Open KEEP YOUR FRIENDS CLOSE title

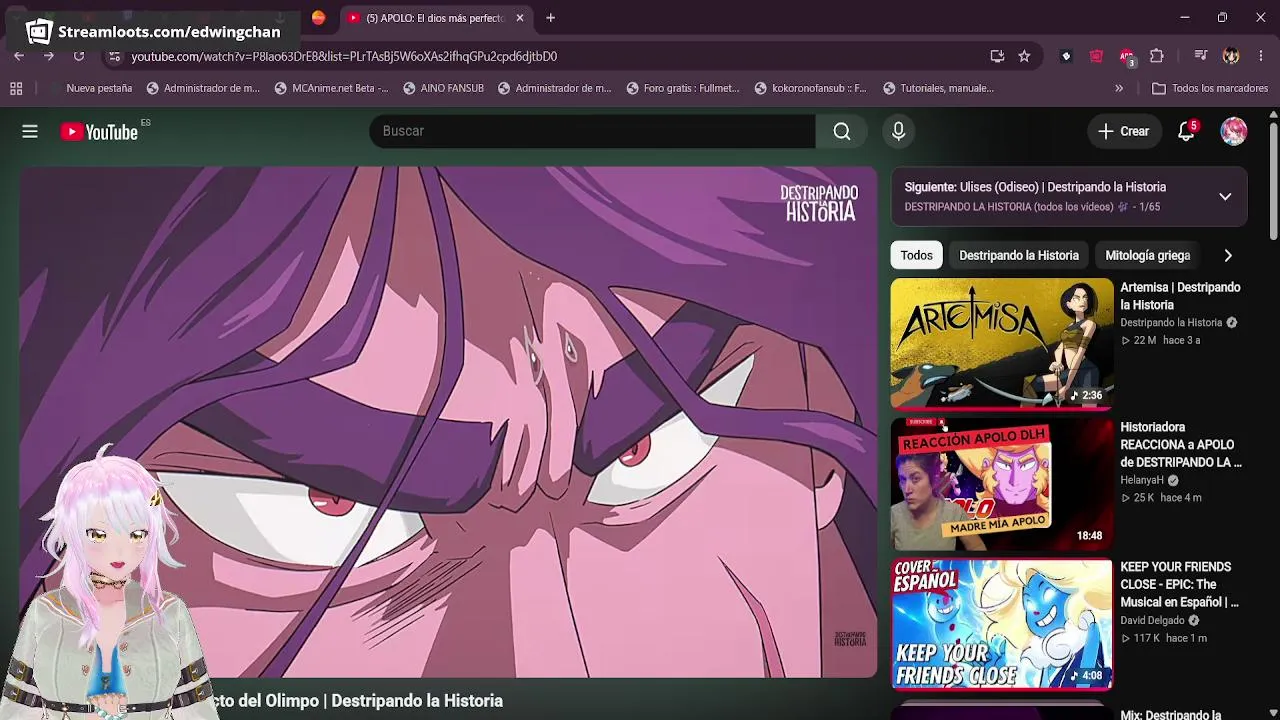pyautogui.click(x=1180, y=585)
